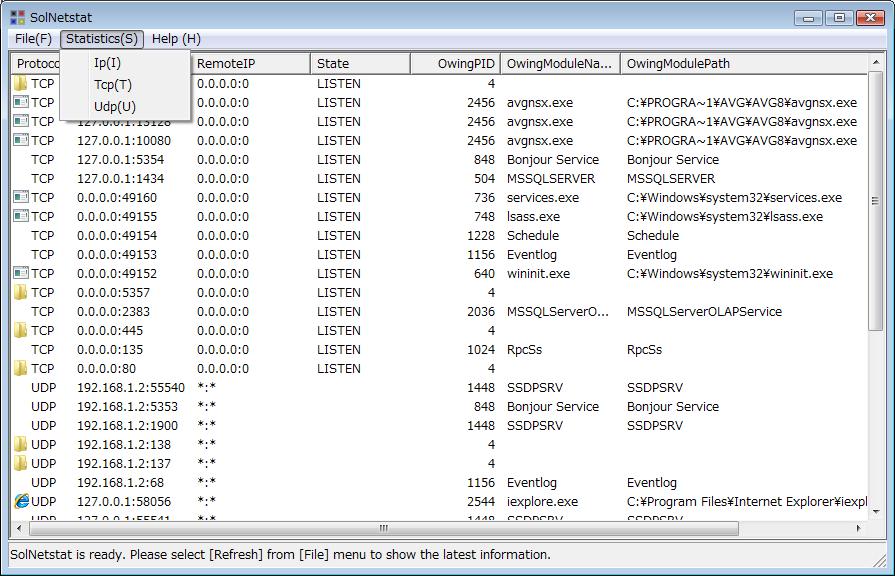Select local address 0.0.0.0:2383

coord(114,311)
